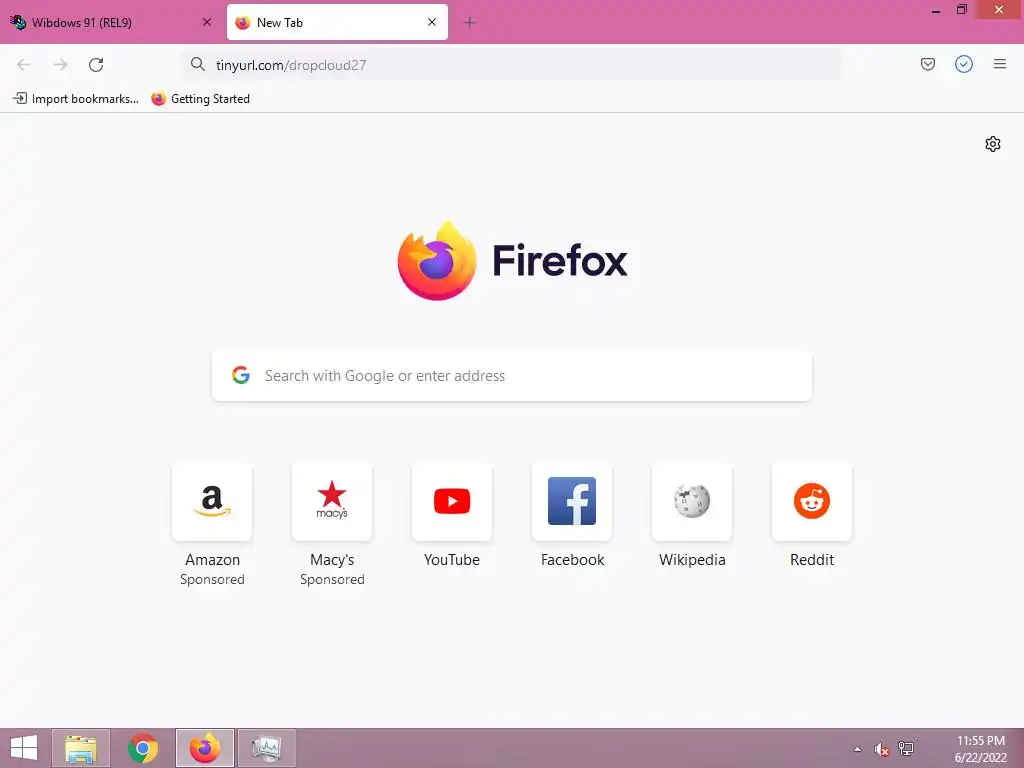Open the Firefox hamburger application menu

pos(1000,64)
